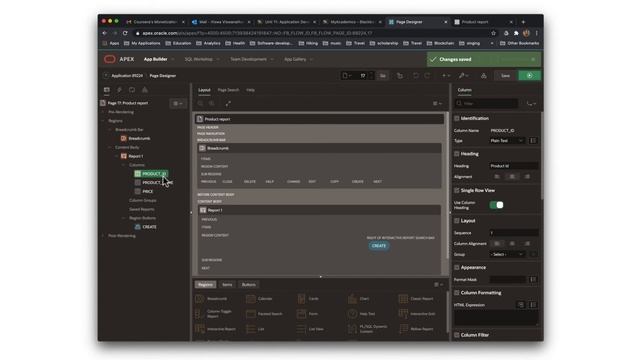Select PL/SQL Dynamic Content icon in gallery
The height and width of the screenshot is (360, 640).
[352, 329]
